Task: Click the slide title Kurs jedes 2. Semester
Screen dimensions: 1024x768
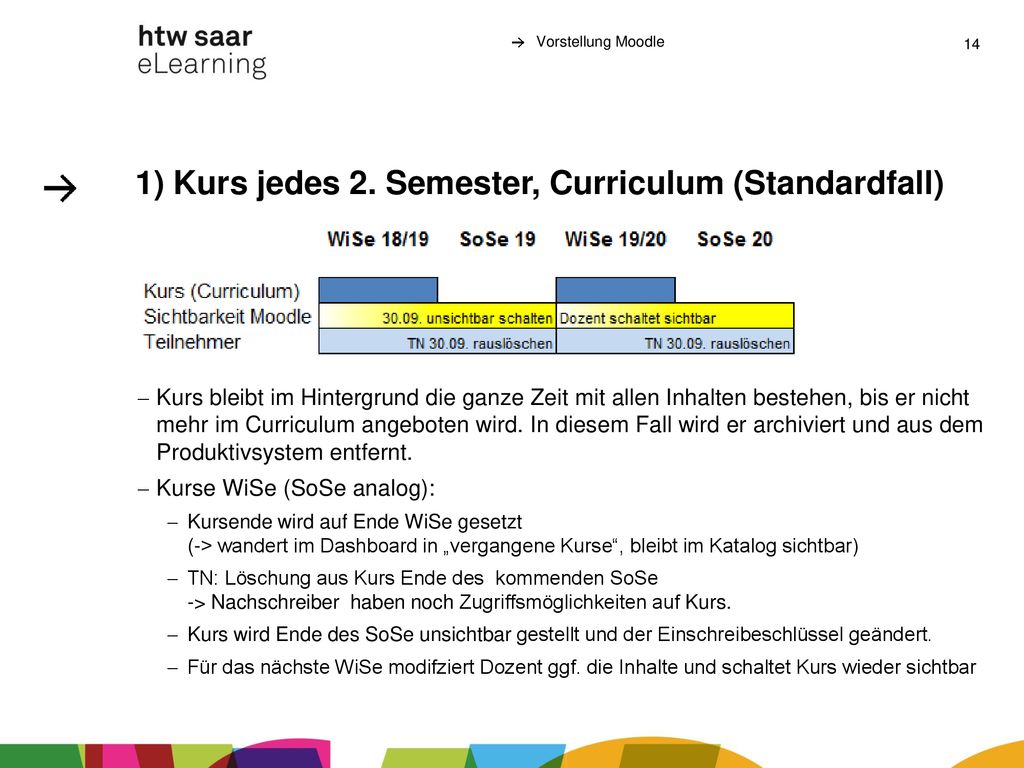Action: pyautogui.click(x=539, y=183)
